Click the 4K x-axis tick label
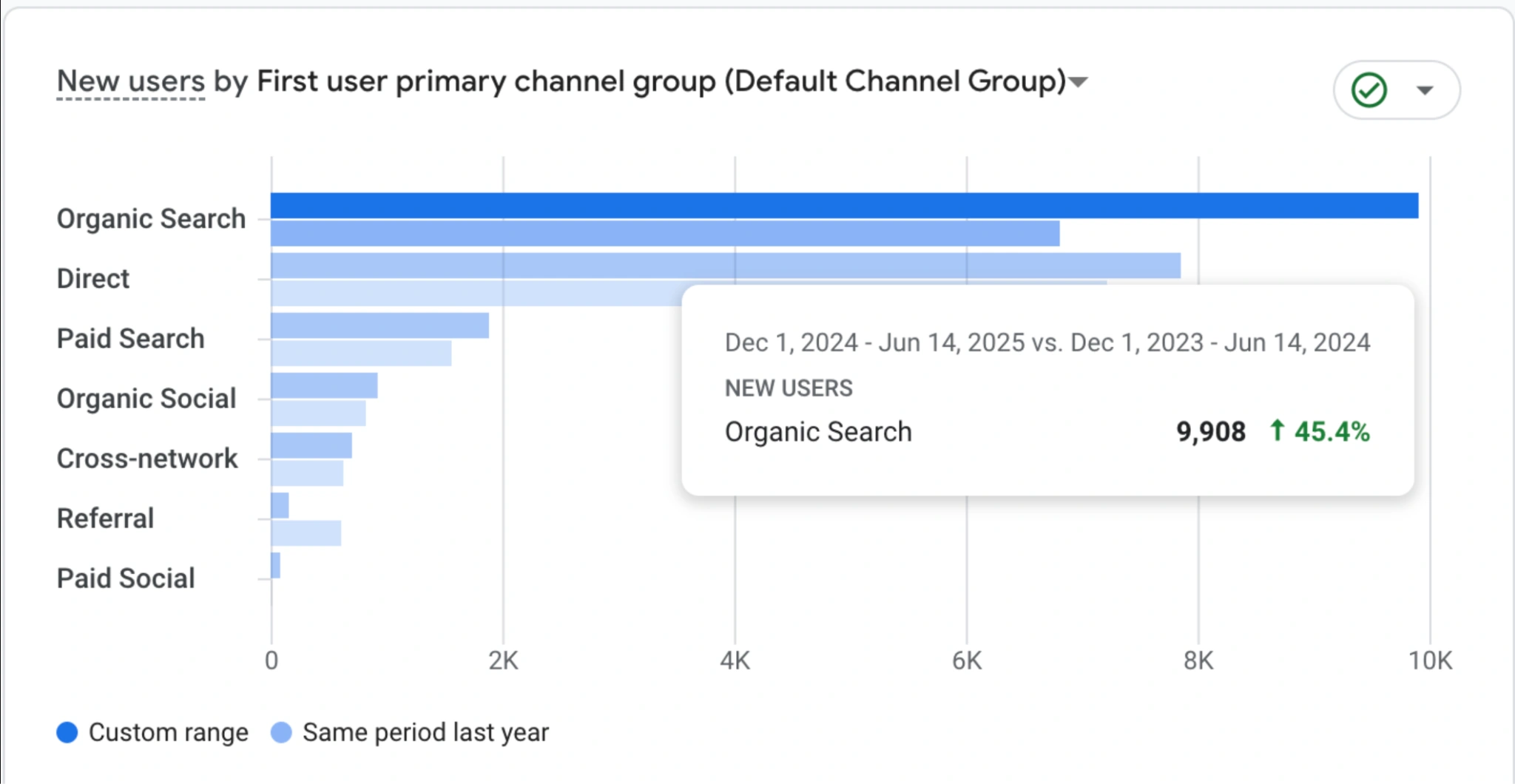1515x784 pixels. pyautogui.click(x=735, y=660)
